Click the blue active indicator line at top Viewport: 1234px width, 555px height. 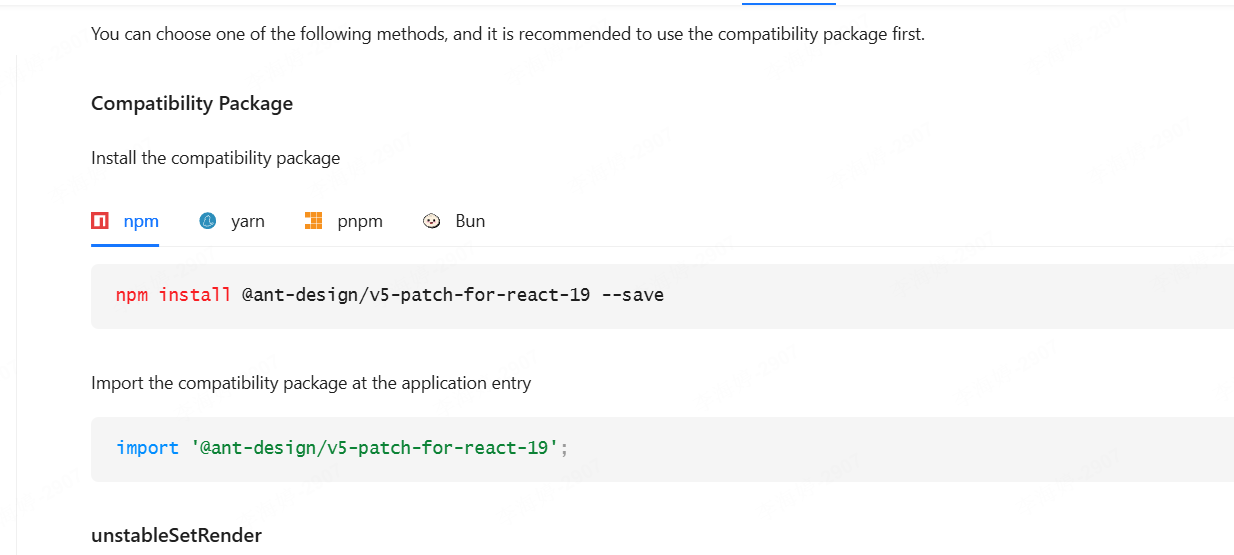pyautogui.click(x=789, y=3)
